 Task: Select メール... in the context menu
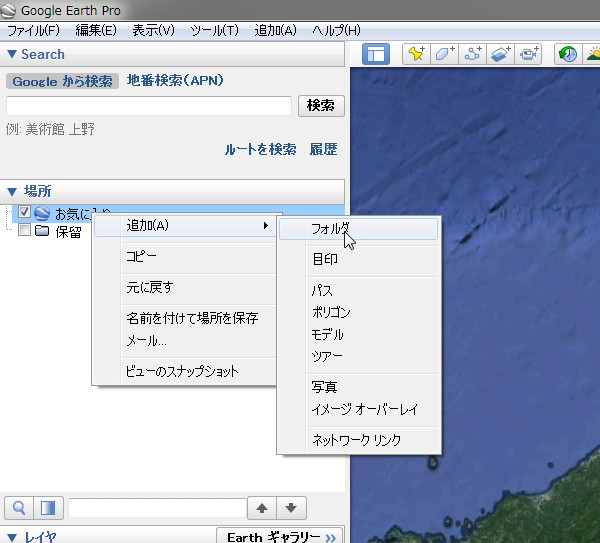coord(185,341)
